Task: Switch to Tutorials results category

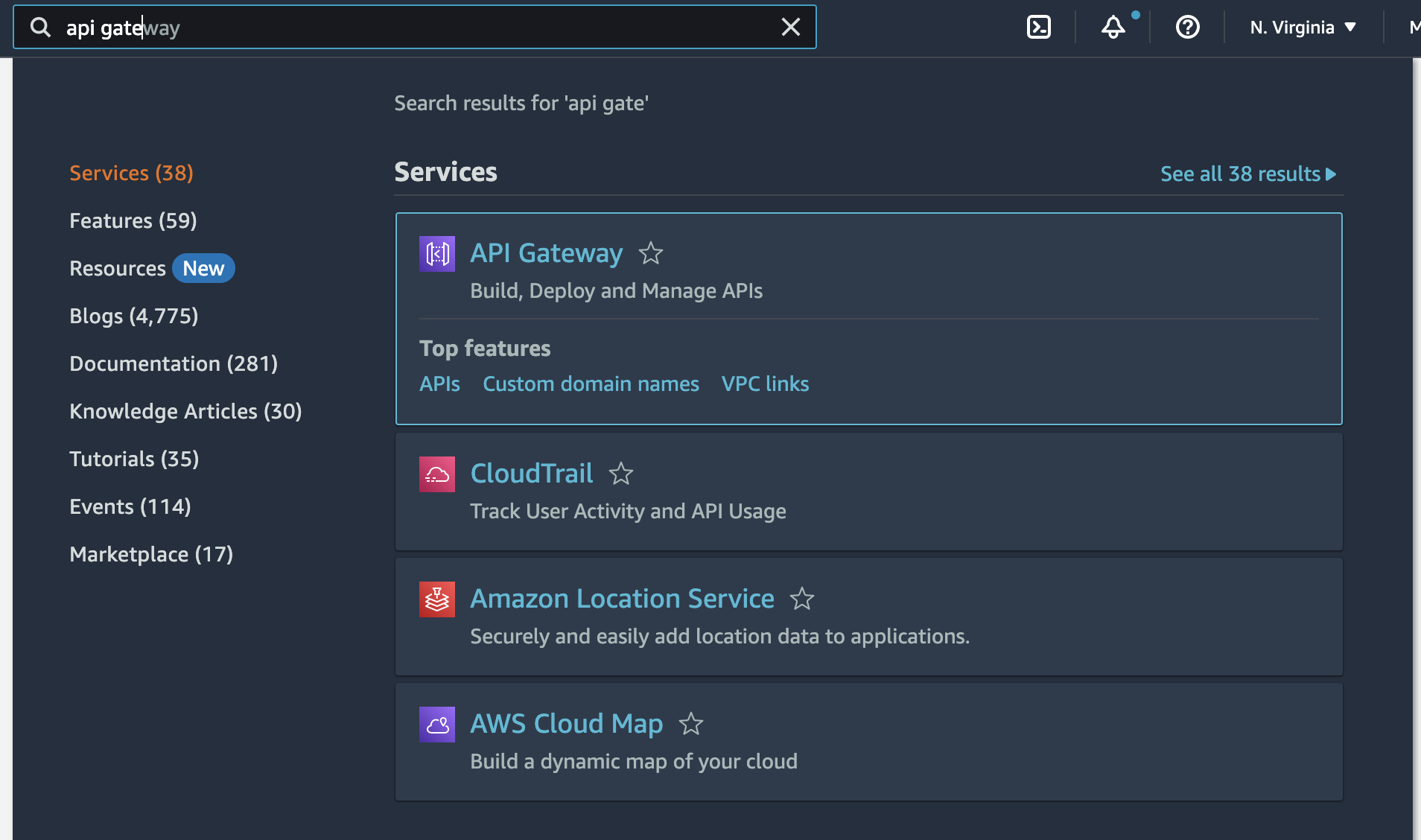Action: pos(133,459)
